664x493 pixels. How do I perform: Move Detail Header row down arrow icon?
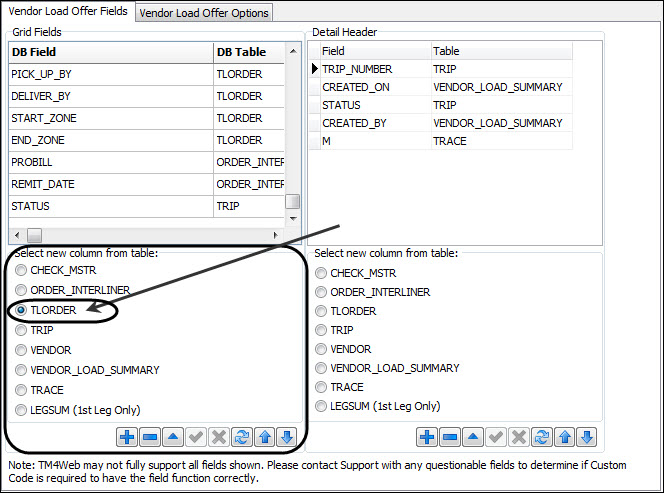[x=587, y=437]
